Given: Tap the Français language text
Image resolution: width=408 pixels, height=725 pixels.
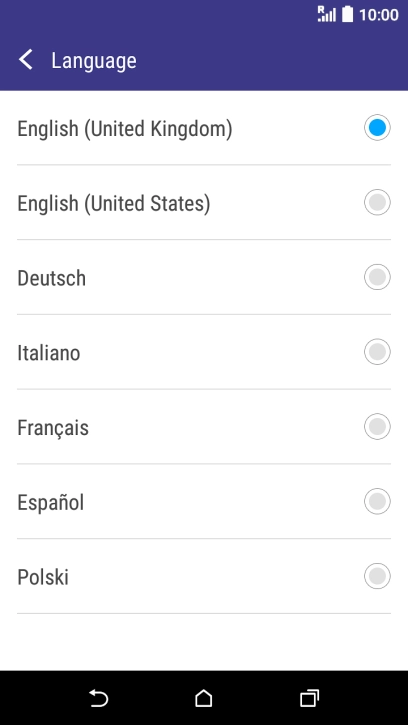Looking at the screenshot, I should point(53,428).
